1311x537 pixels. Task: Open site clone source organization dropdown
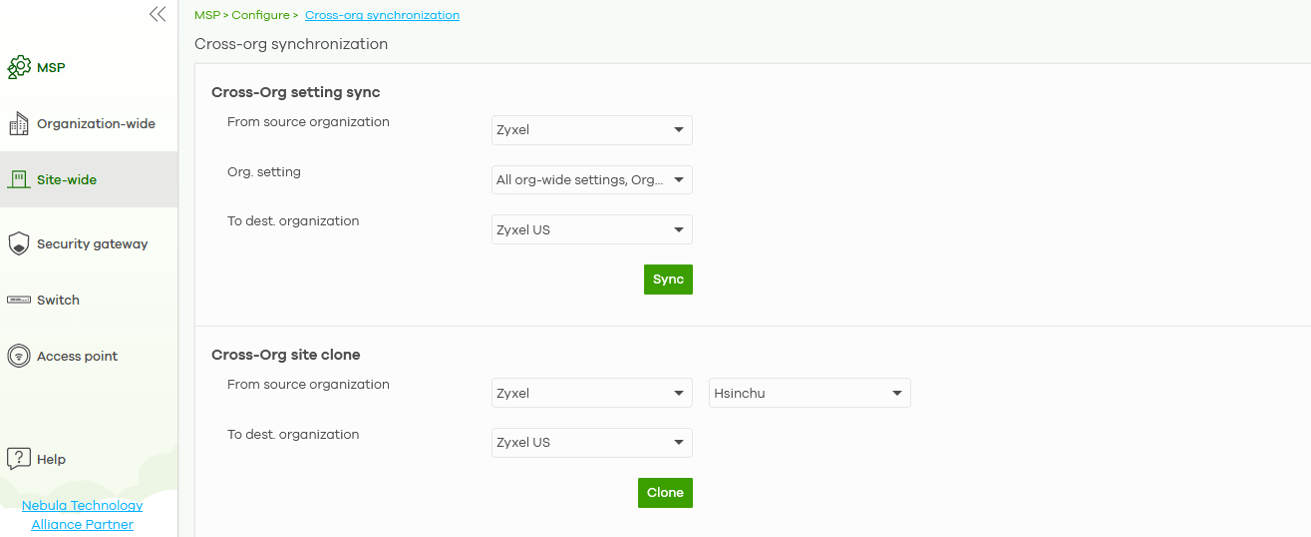point(592,393)
